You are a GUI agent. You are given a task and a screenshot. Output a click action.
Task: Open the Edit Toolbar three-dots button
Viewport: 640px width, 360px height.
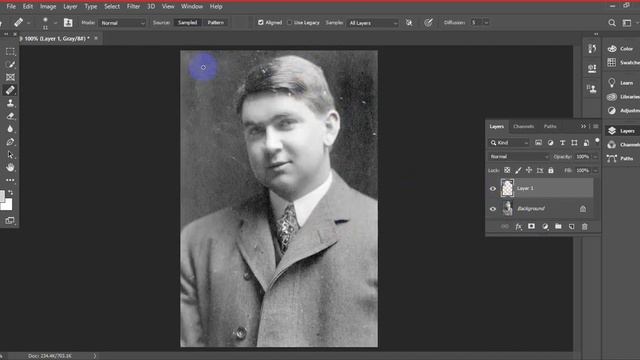10,180
